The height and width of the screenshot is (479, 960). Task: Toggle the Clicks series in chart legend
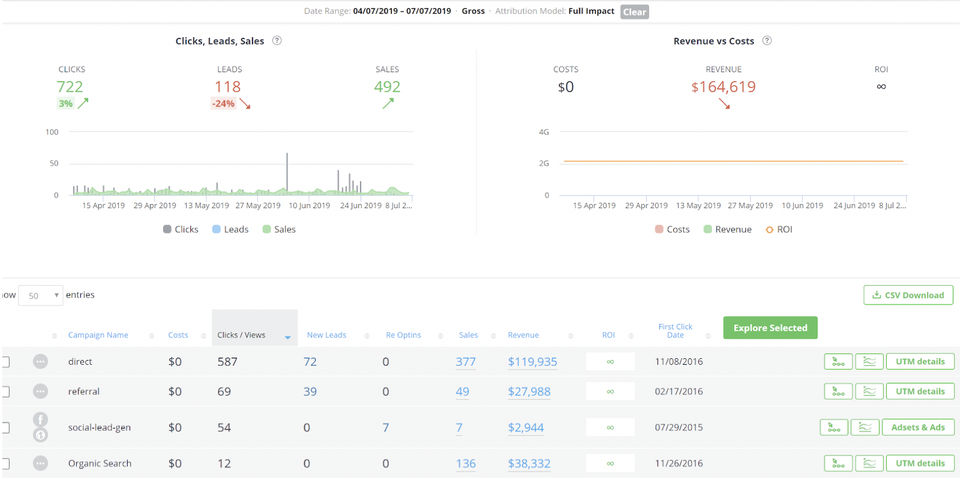pyautogui.click(x=181, y=229)
